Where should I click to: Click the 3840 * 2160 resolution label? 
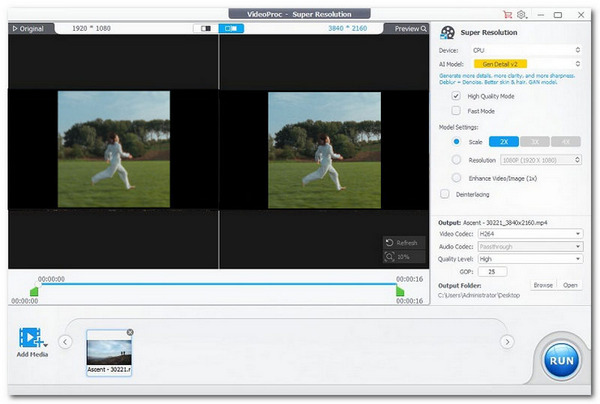pyautogui.click(x=347, y=28)
